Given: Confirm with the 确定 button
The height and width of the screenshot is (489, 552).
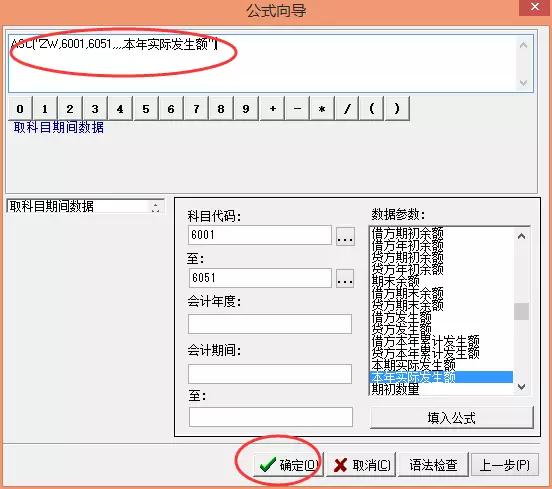Looking at the screenshot, I should pos(289,465).
